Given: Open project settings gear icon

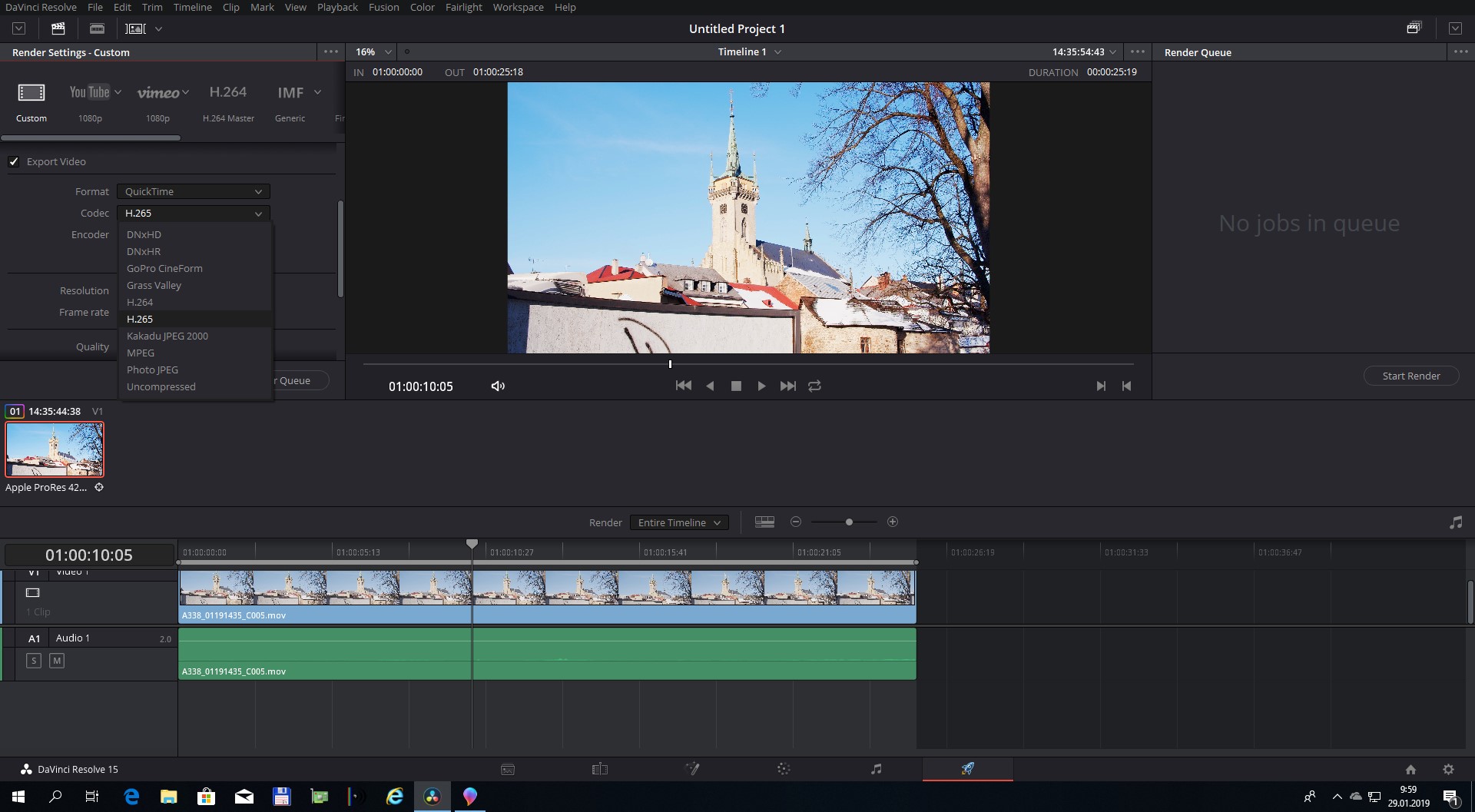Looking at the screenshot, I should [x=1448, y=769].
